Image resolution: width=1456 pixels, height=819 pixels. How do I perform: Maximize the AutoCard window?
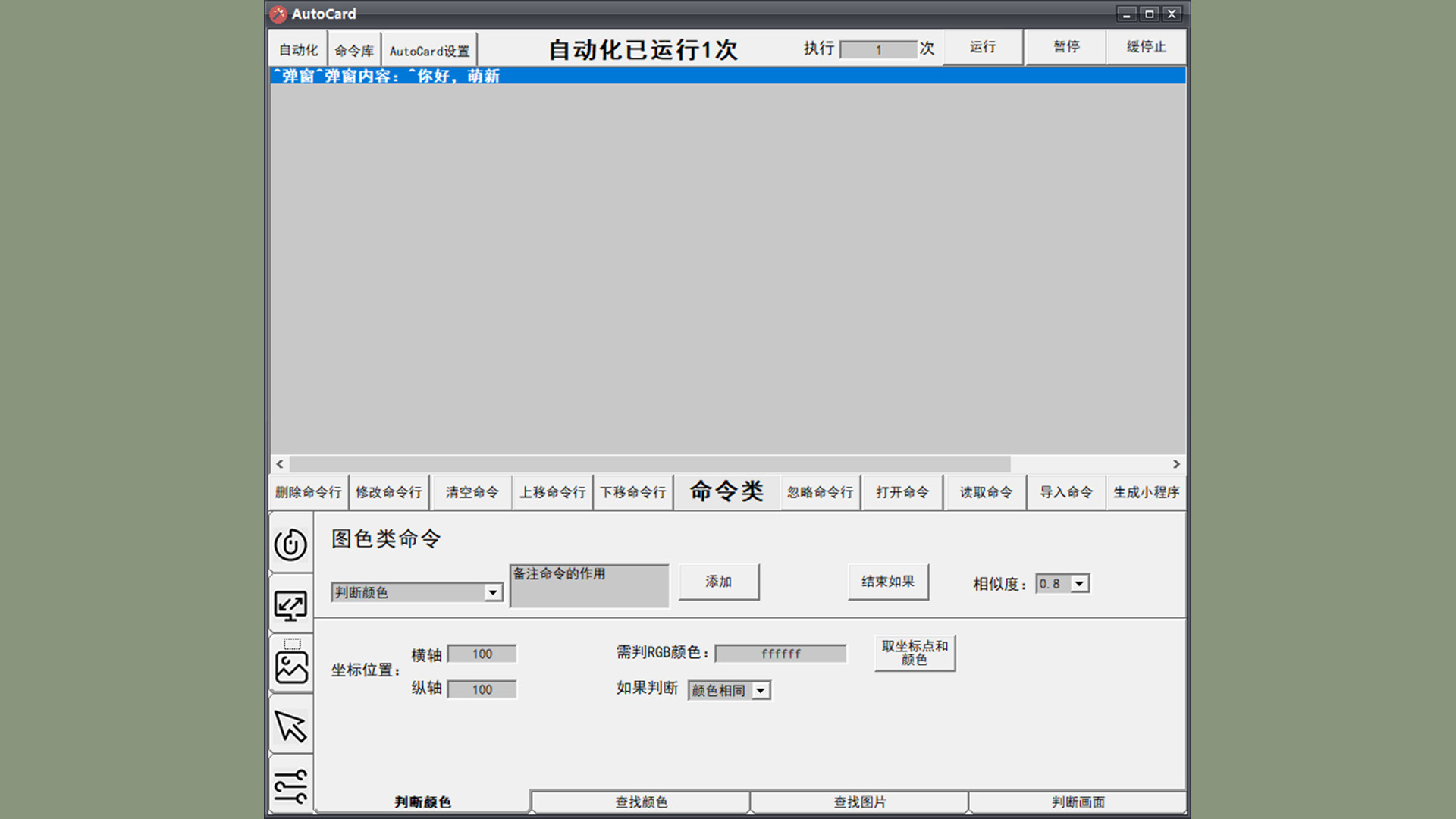click(1149, 14)
